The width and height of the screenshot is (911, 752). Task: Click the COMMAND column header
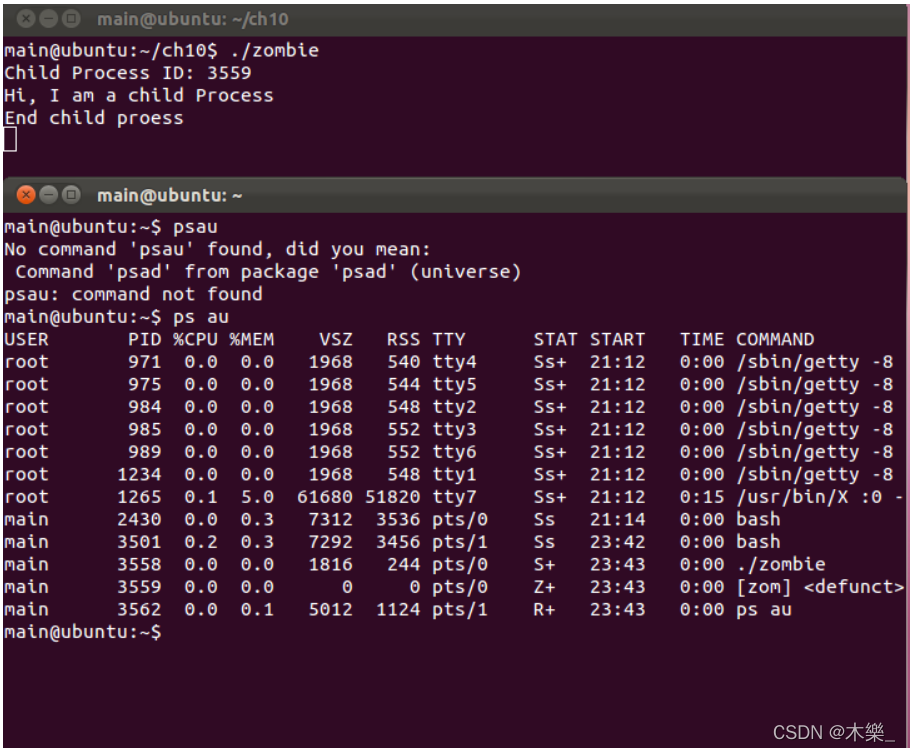point(775,339)
